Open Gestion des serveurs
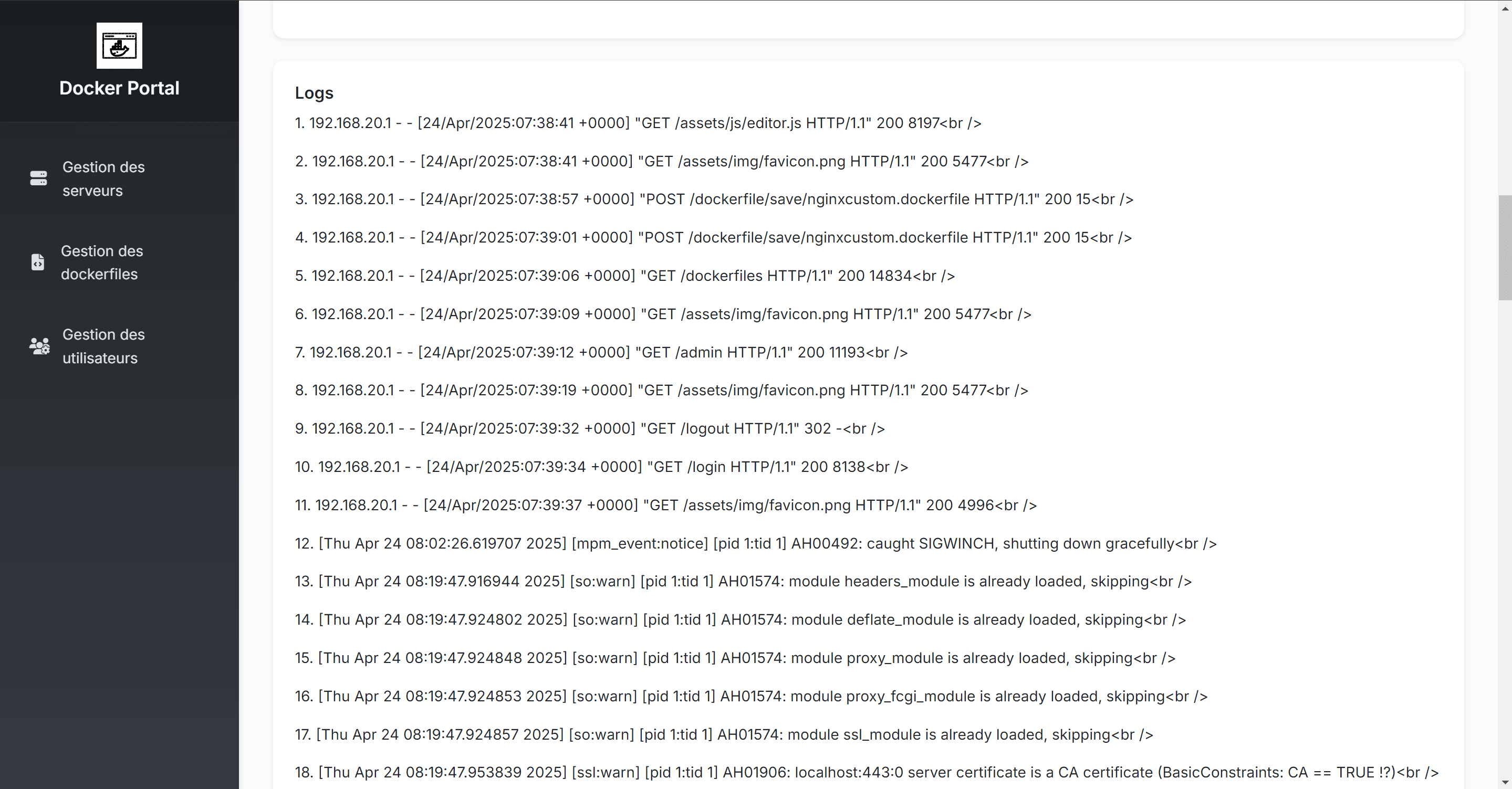Viewport: 1512px width, 789px height. click(x=103, y=179)
